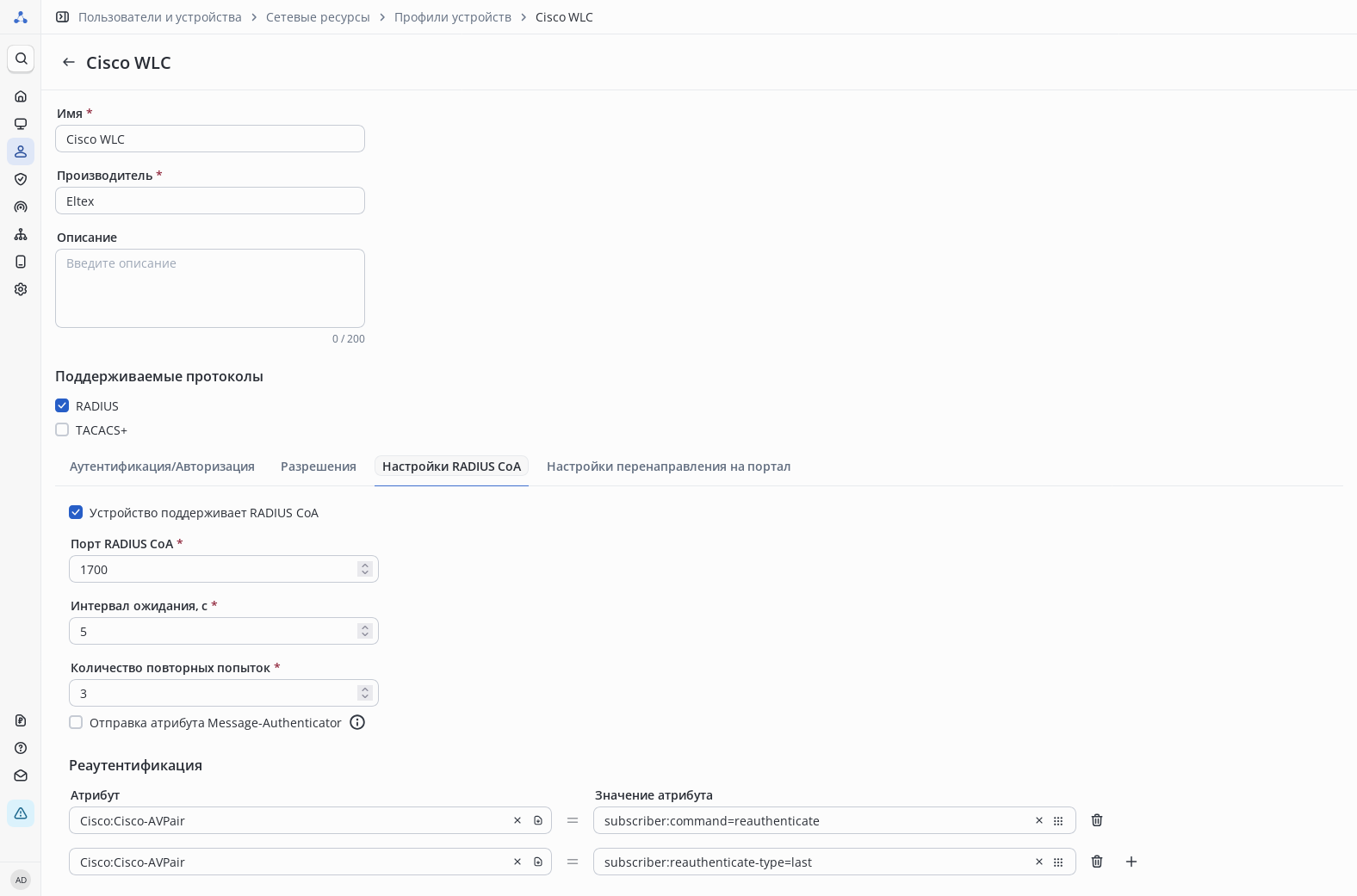Open the network topology icon in sidebar
1357x896 pixels.
[21, 234]
